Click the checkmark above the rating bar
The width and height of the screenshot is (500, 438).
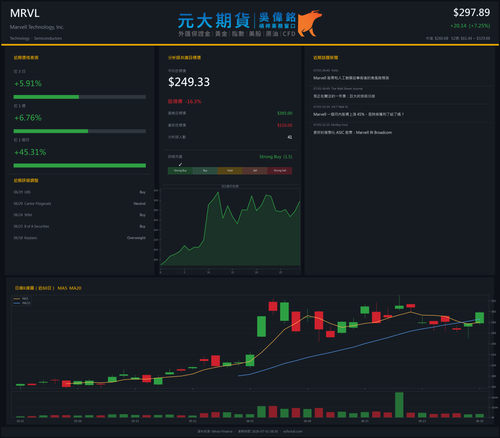[x=180, y=164]
